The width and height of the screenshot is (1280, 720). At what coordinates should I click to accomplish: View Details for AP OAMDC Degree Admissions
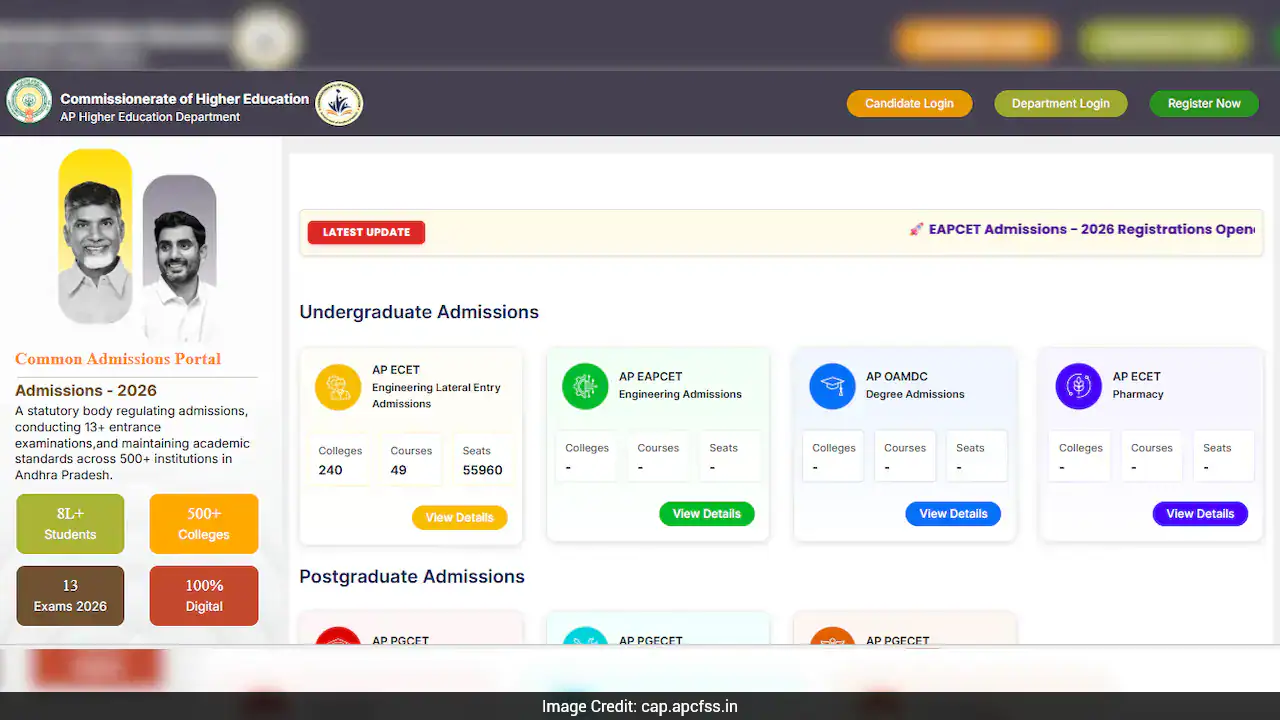pos(953,514)
